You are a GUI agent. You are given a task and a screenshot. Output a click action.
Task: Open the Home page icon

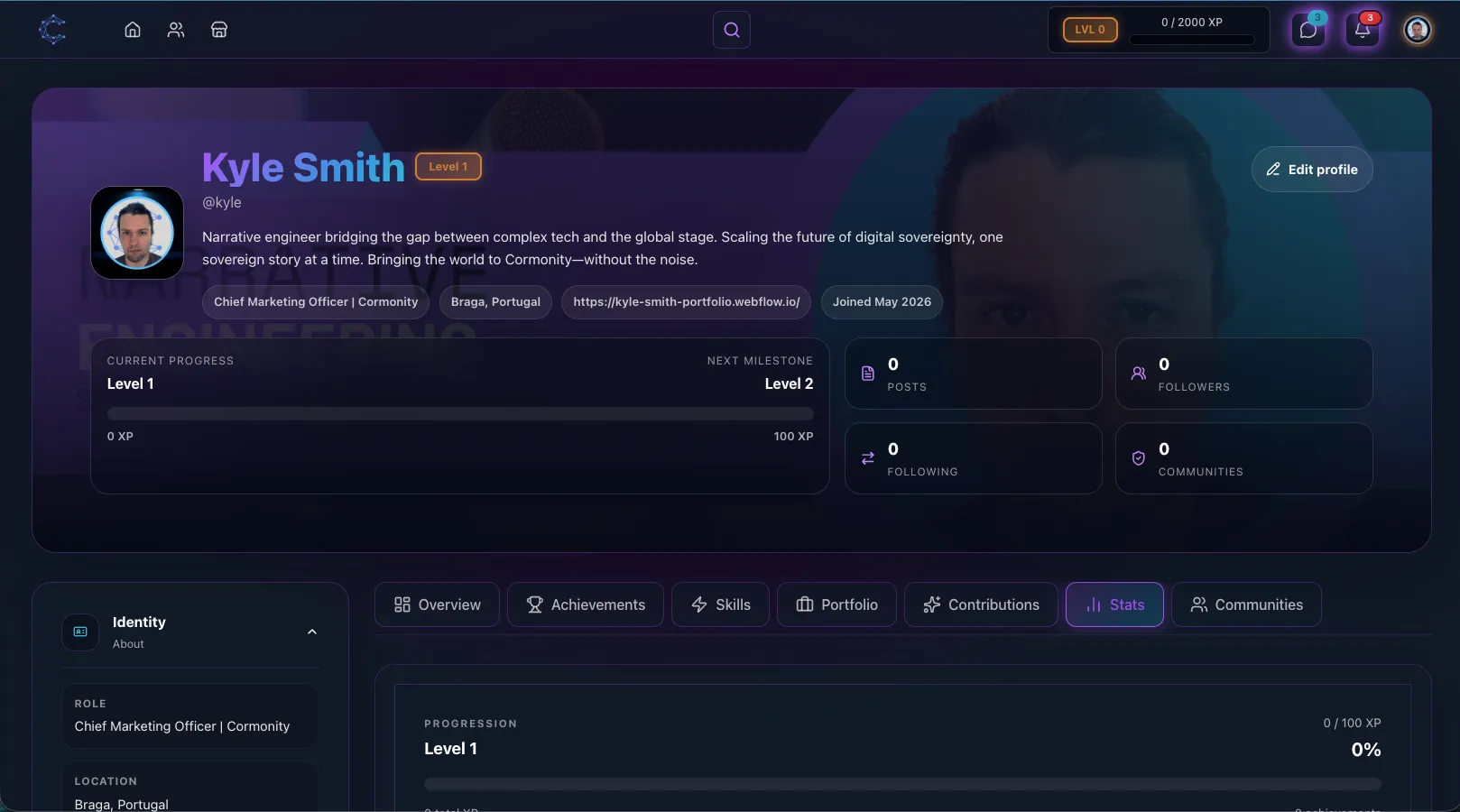pyautogui.click(x=133, y=30)
